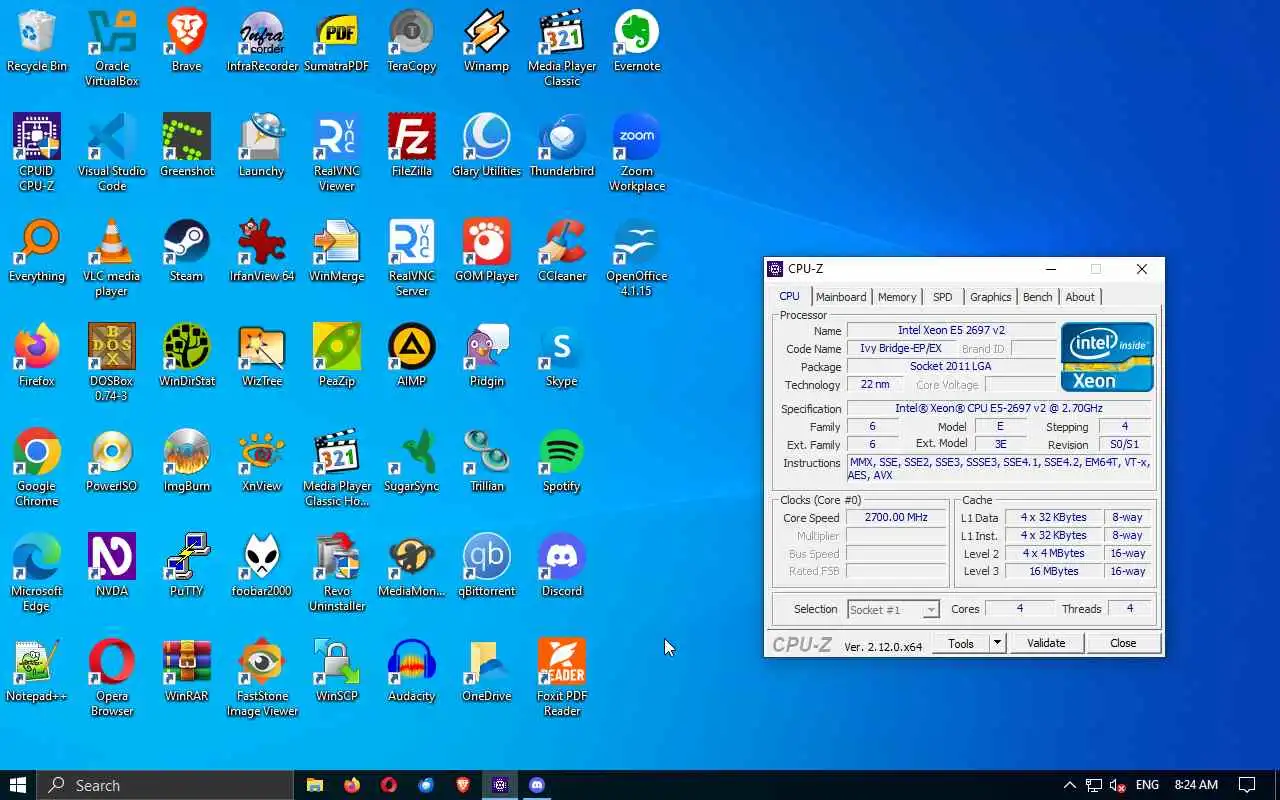Viewport: 1280px width, 800px height.
Task: Select the Zoom Workplace desktop shortcut
Action: coord(637,152)
